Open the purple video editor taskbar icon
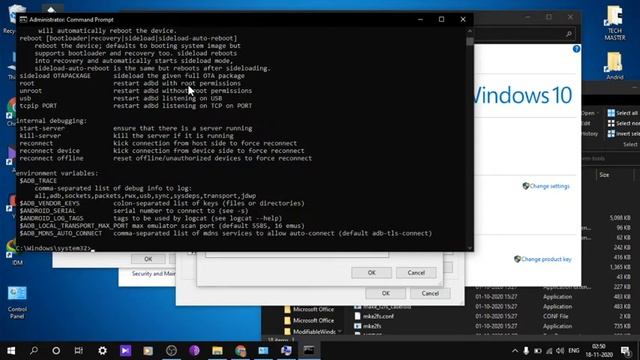The width and height of the screenshot is (640, 360). 125,351
